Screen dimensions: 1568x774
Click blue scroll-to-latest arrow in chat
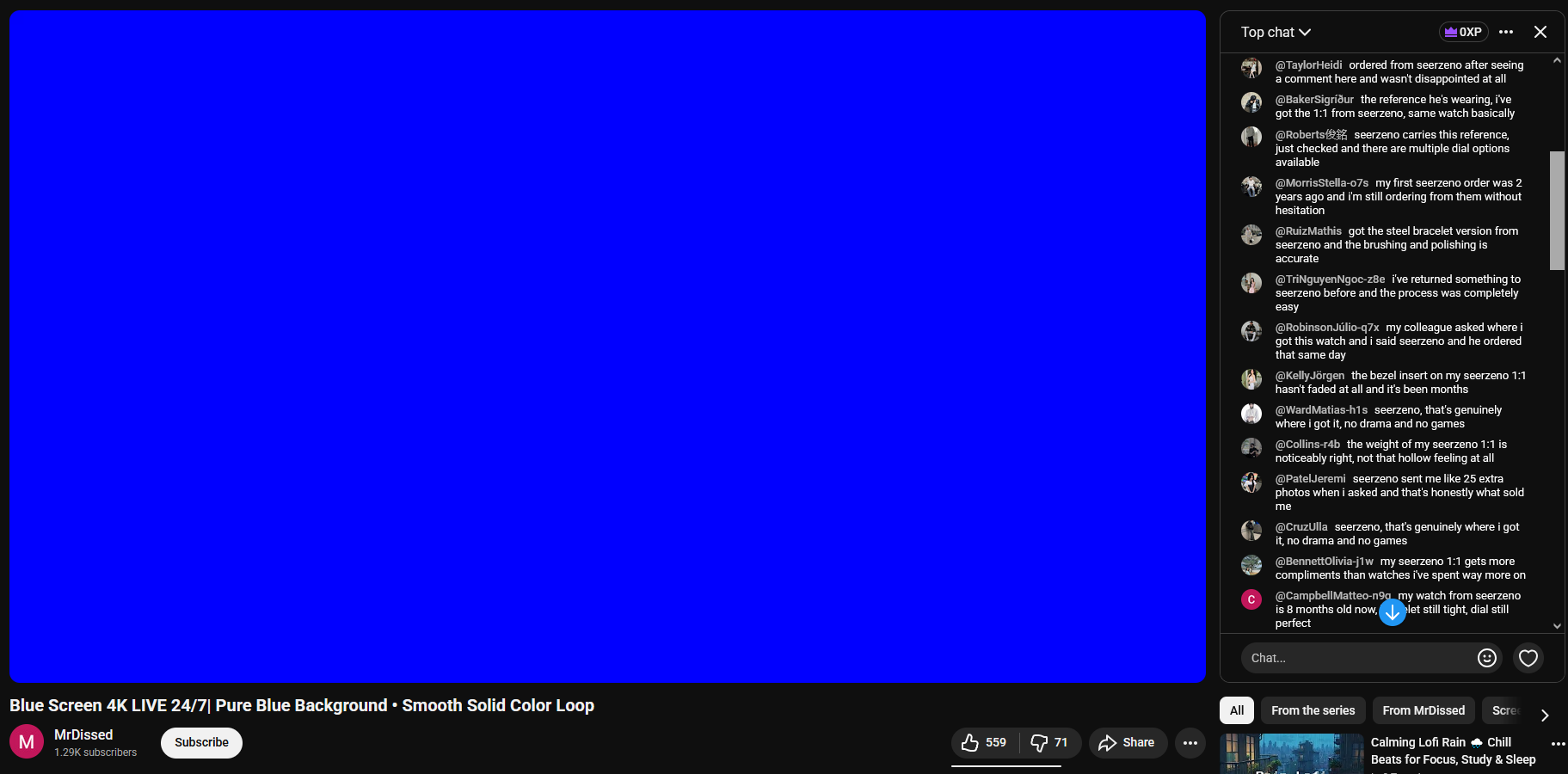[1392, 612]
